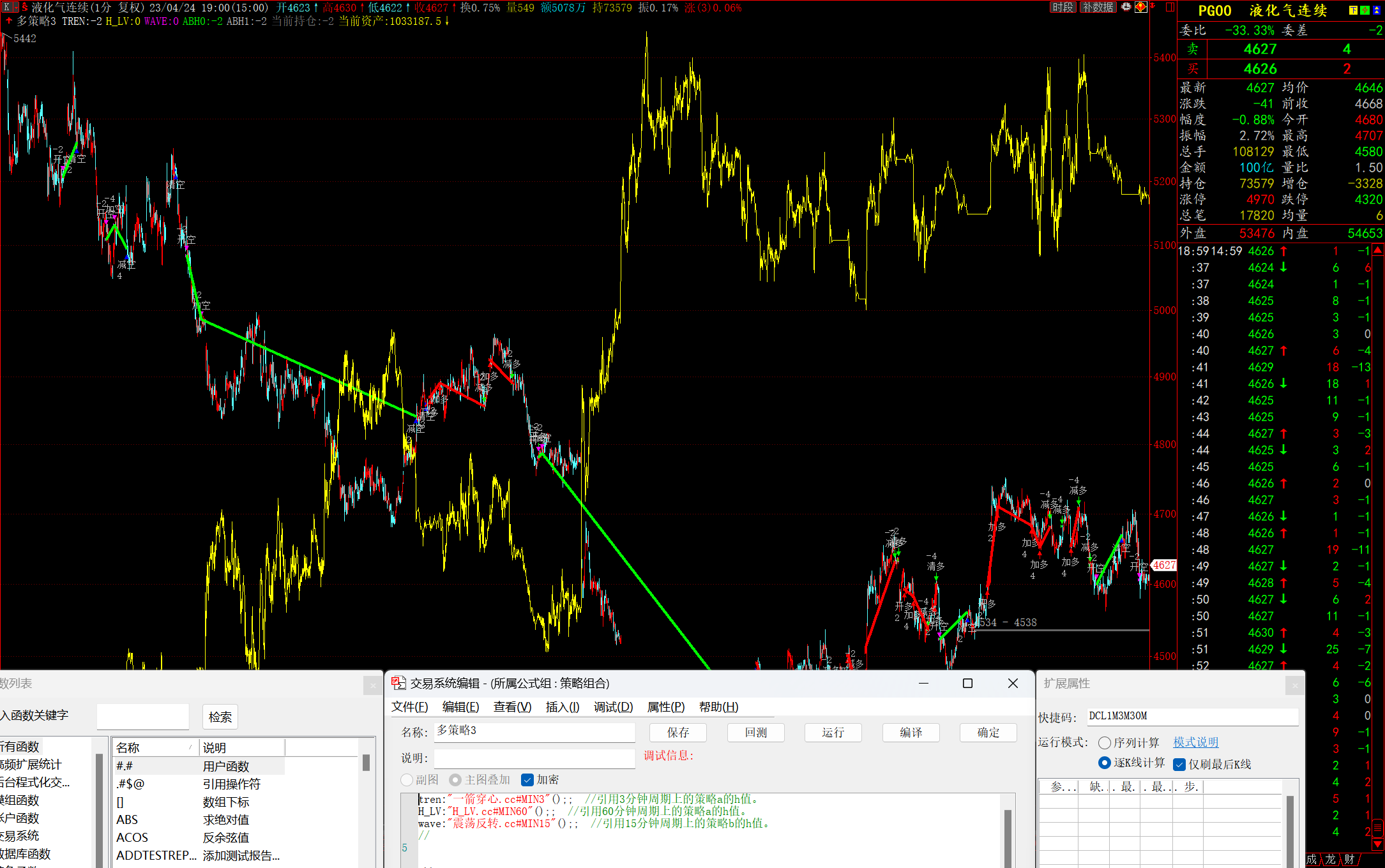Screen dimensions: 1385x868
Task: Click the sort arrow on 名称 column header
Action: point(190,747)
